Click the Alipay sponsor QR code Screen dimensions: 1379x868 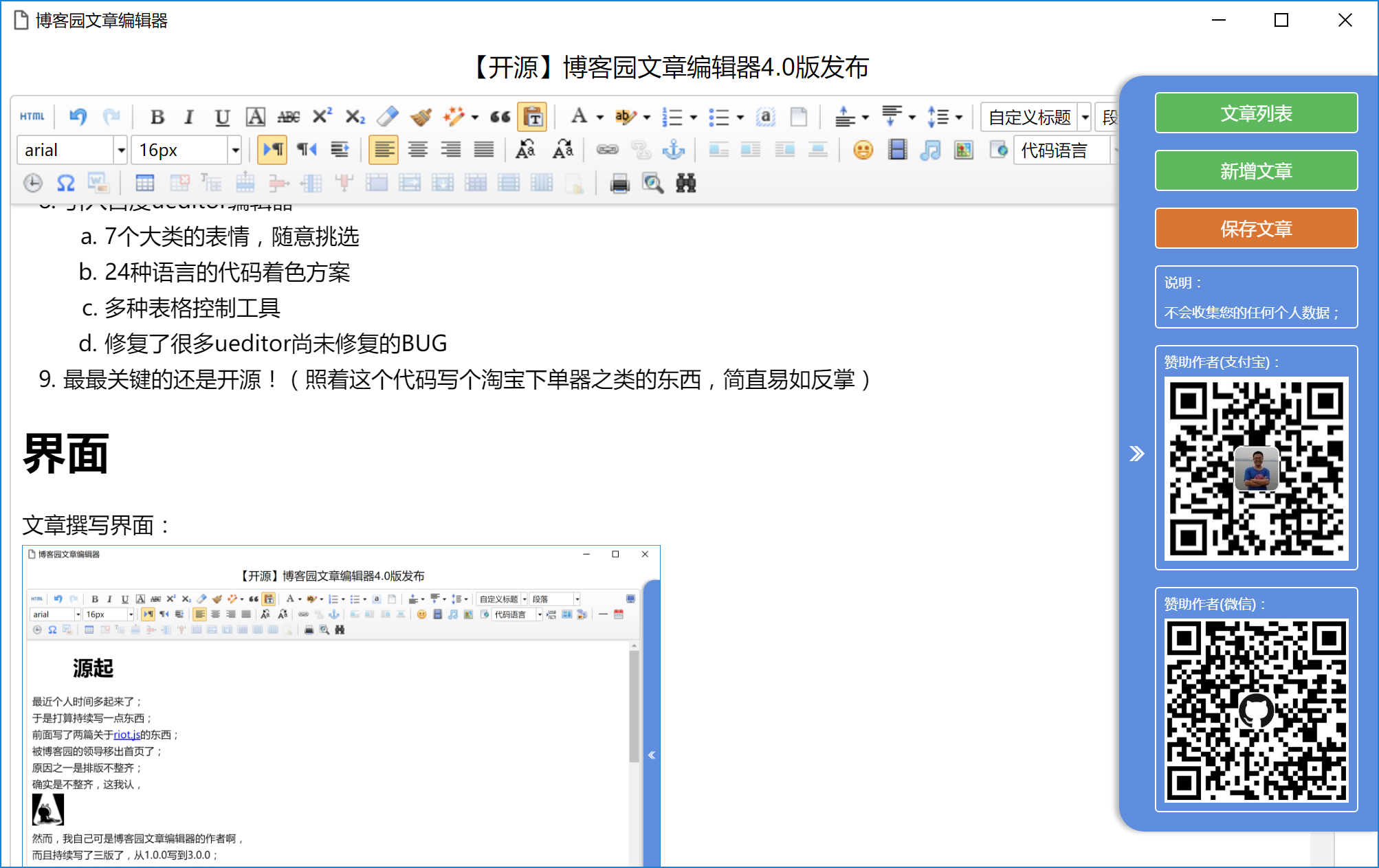click(x=1256, y=468)
